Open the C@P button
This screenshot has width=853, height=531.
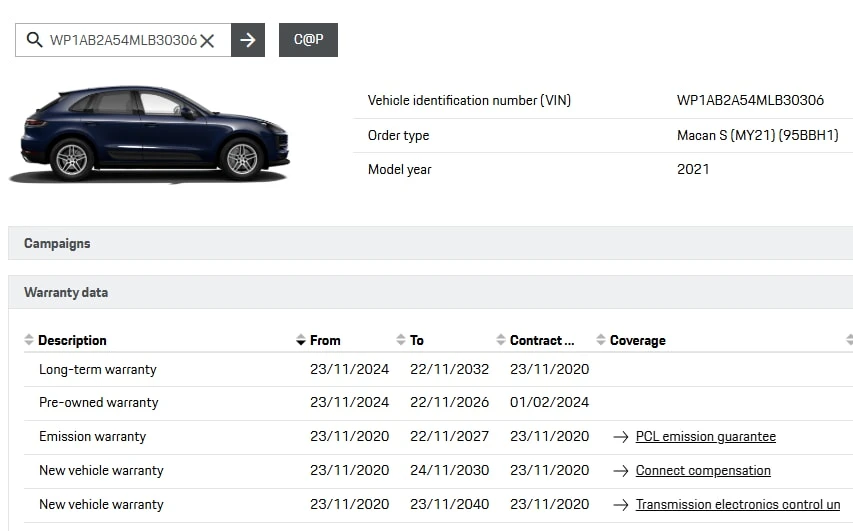click(x=308, y=40)
